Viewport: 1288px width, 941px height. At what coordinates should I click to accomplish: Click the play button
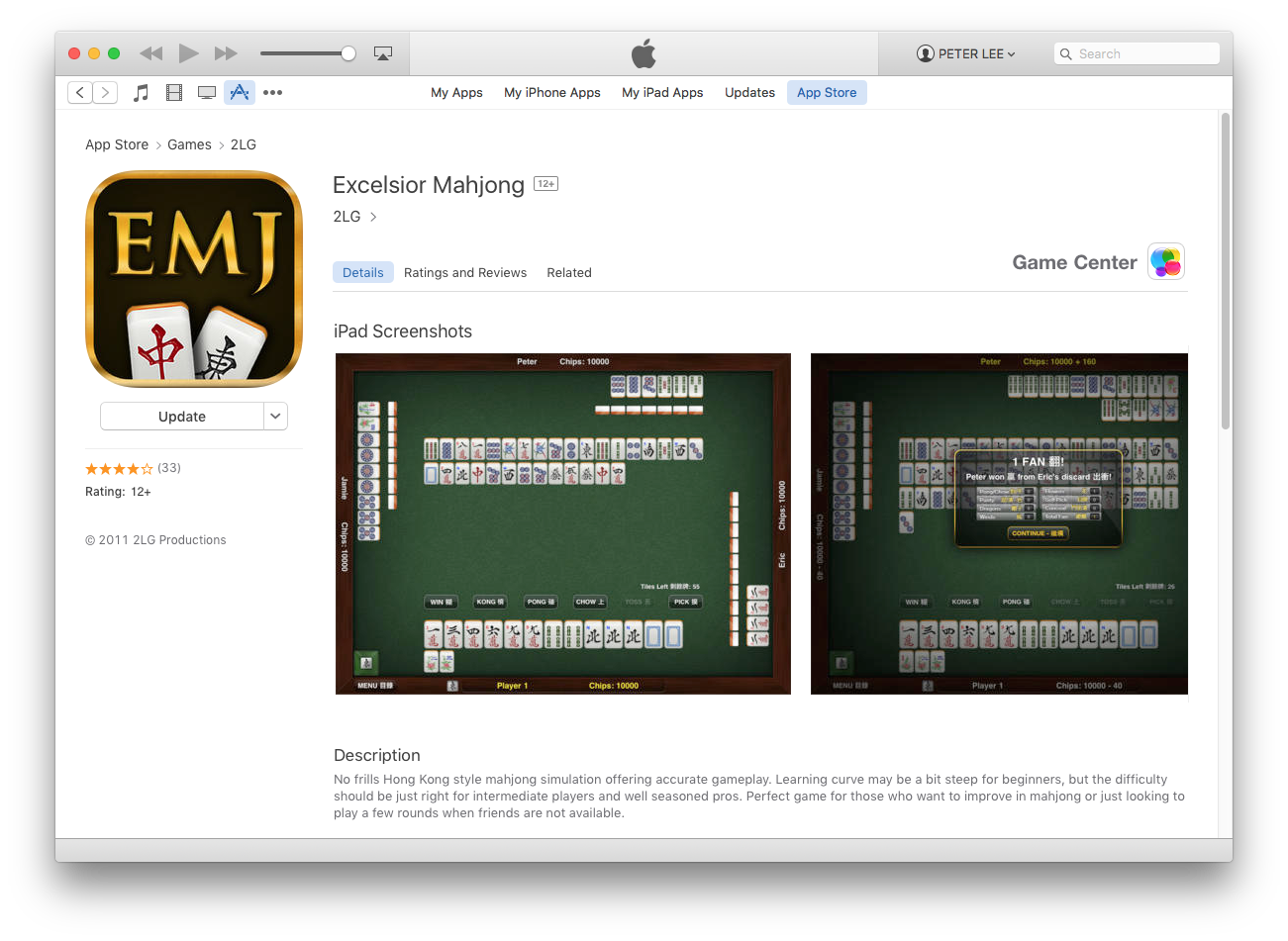[x=188, y=53]
